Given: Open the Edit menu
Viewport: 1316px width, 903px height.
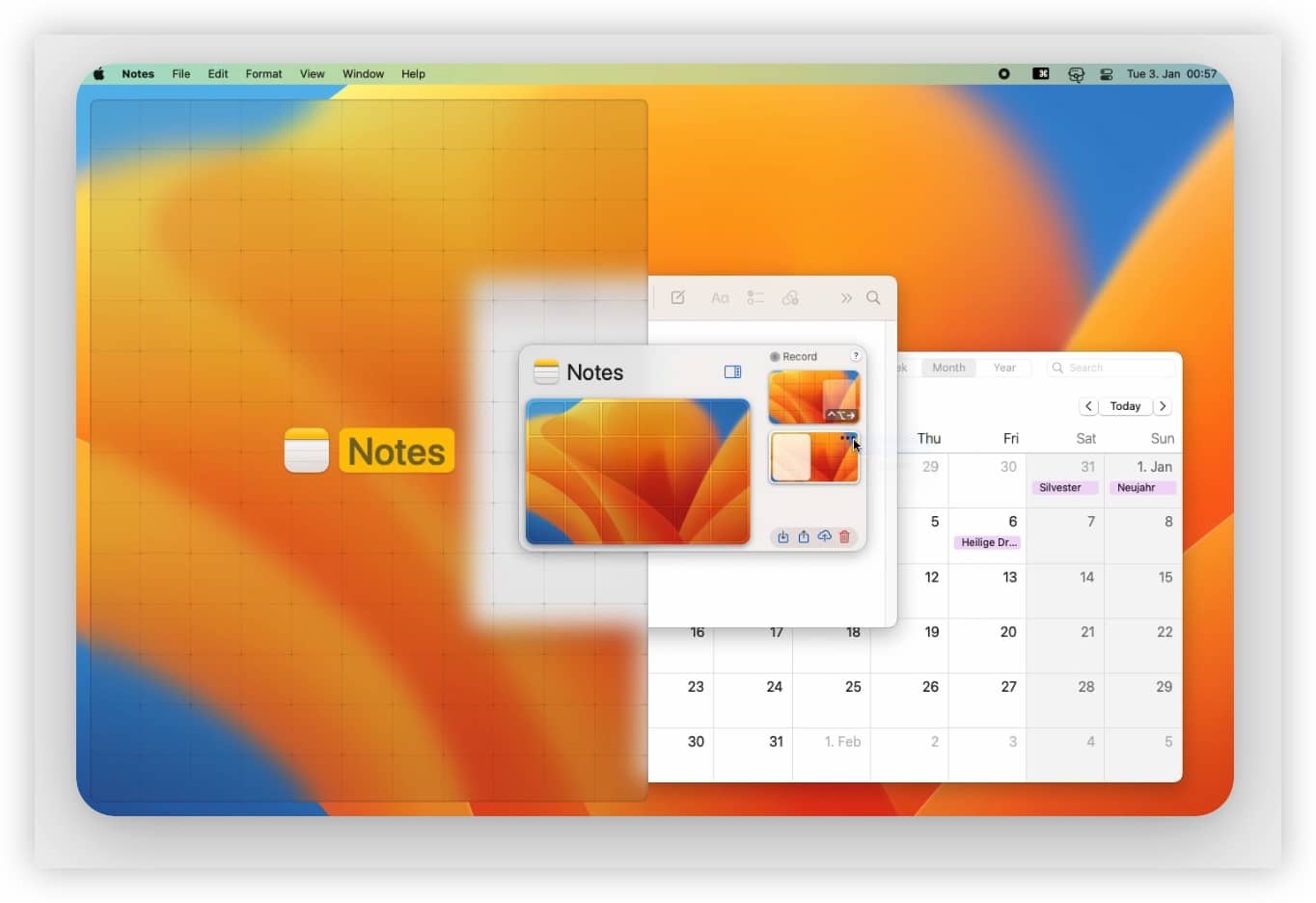Looking at the screenshot, I should (x=218, y=73).
